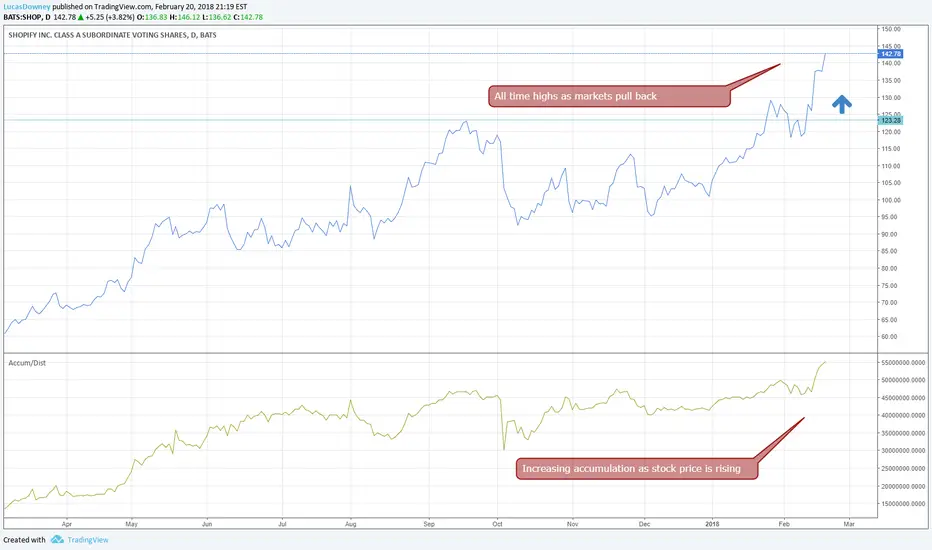
Task: Click the 90.00 price axis label
Action: coord(890,234)
